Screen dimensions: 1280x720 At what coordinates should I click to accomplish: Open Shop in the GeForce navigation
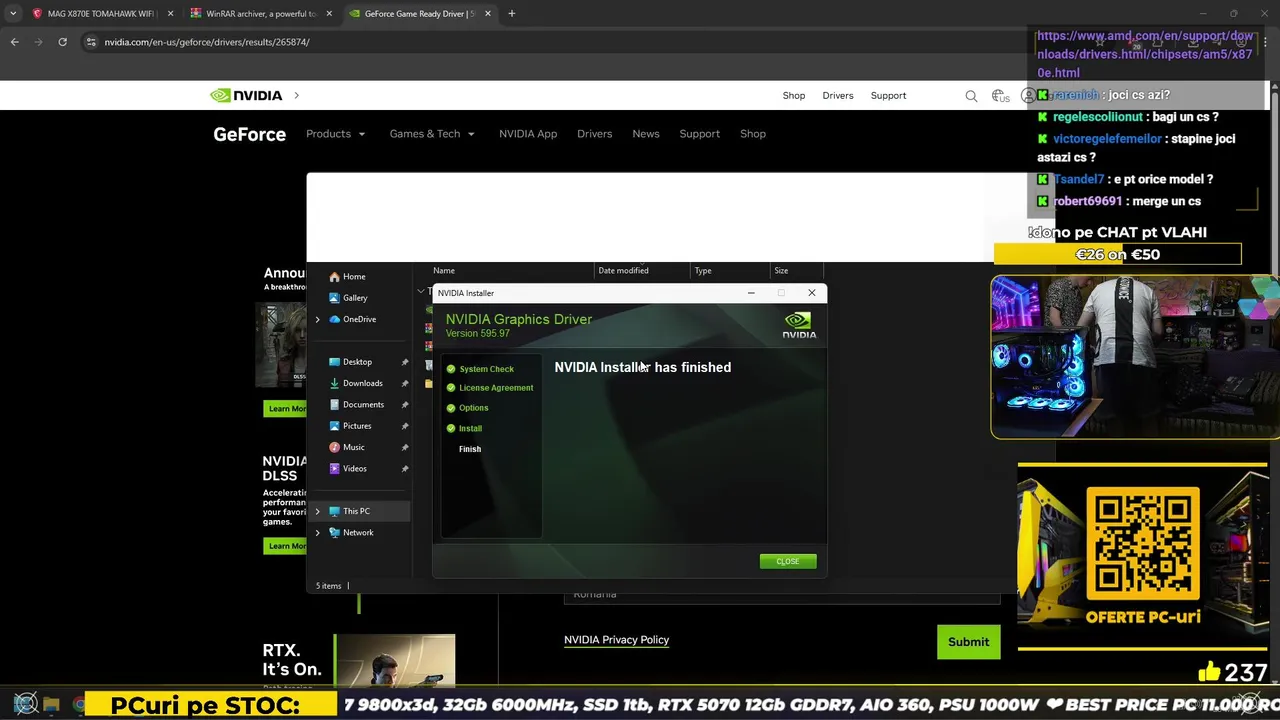pos(753,134)
